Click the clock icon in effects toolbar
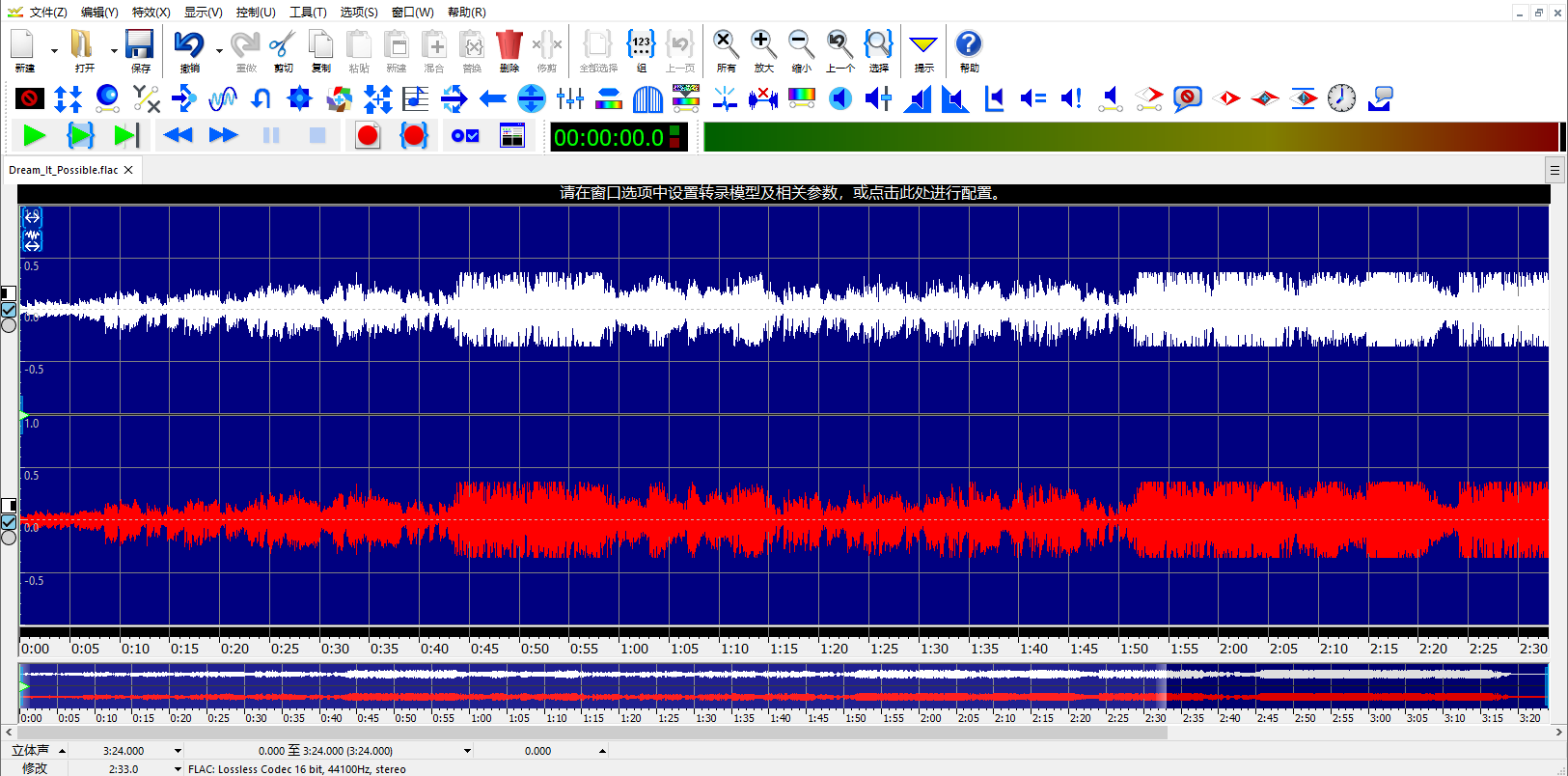The width and height of the screenshot is (1568, 776). pos(1341,98)
